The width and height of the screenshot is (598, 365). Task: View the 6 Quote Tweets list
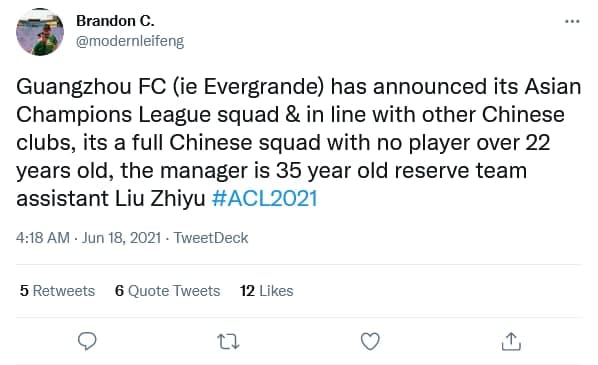click(x=167, y=291)
